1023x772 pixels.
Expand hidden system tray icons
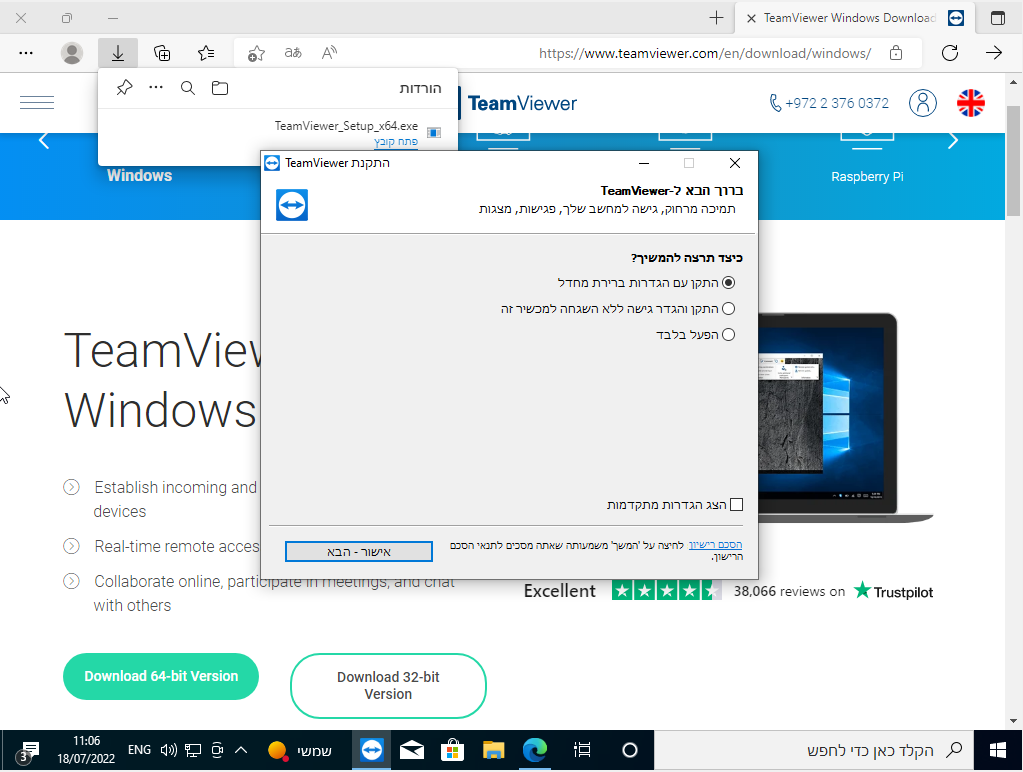coord(241,750)
